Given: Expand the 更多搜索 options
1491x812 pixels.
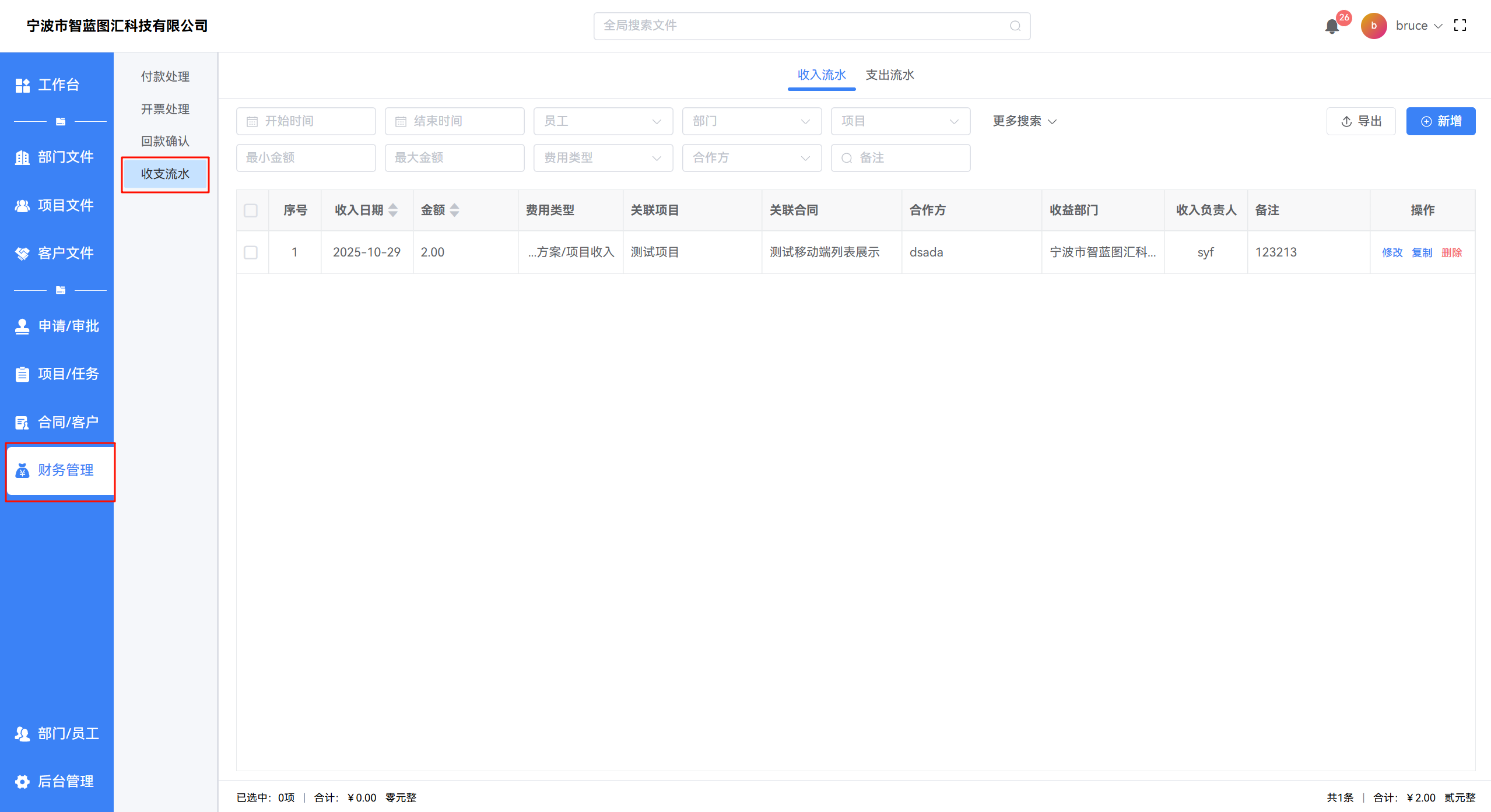Looking at the screenshot, I should click(1024, 121).
